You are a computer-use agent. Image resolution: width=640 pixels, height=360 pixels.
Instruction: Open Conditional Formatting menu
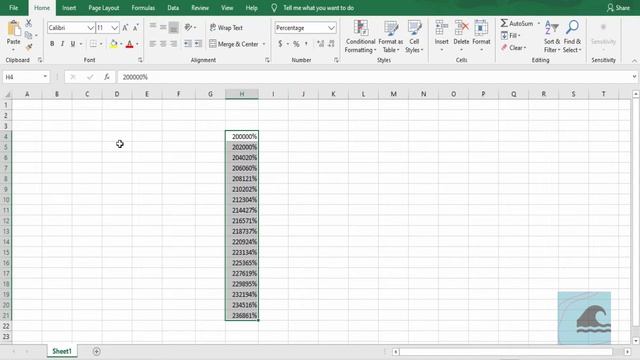click(360, 37)
